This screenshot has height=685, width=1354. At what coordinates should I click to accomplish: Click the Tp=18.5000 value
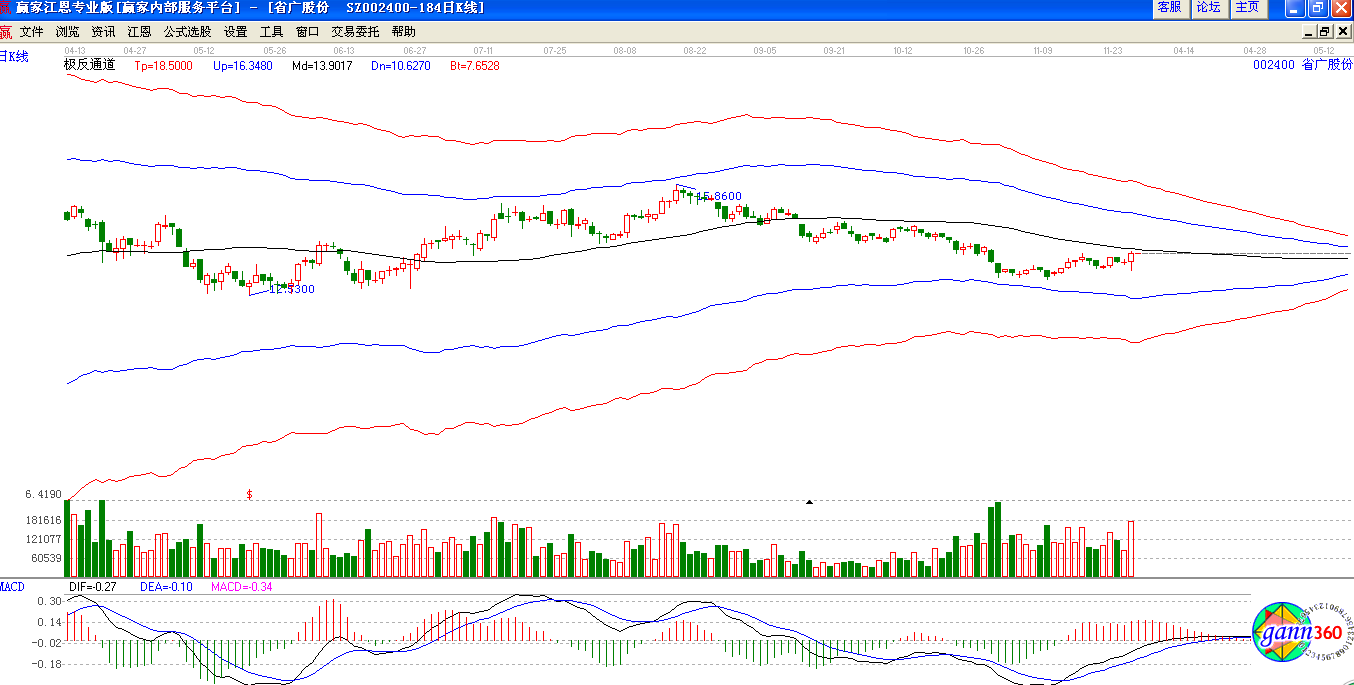click(x=164, y=66)
